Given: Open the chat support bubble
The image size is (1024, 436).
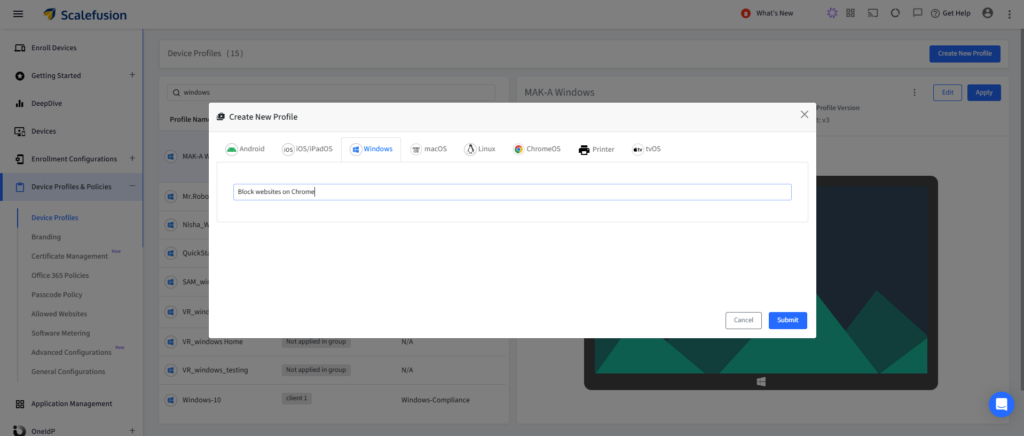Looking at the screenshot, I should point(1001,405).
